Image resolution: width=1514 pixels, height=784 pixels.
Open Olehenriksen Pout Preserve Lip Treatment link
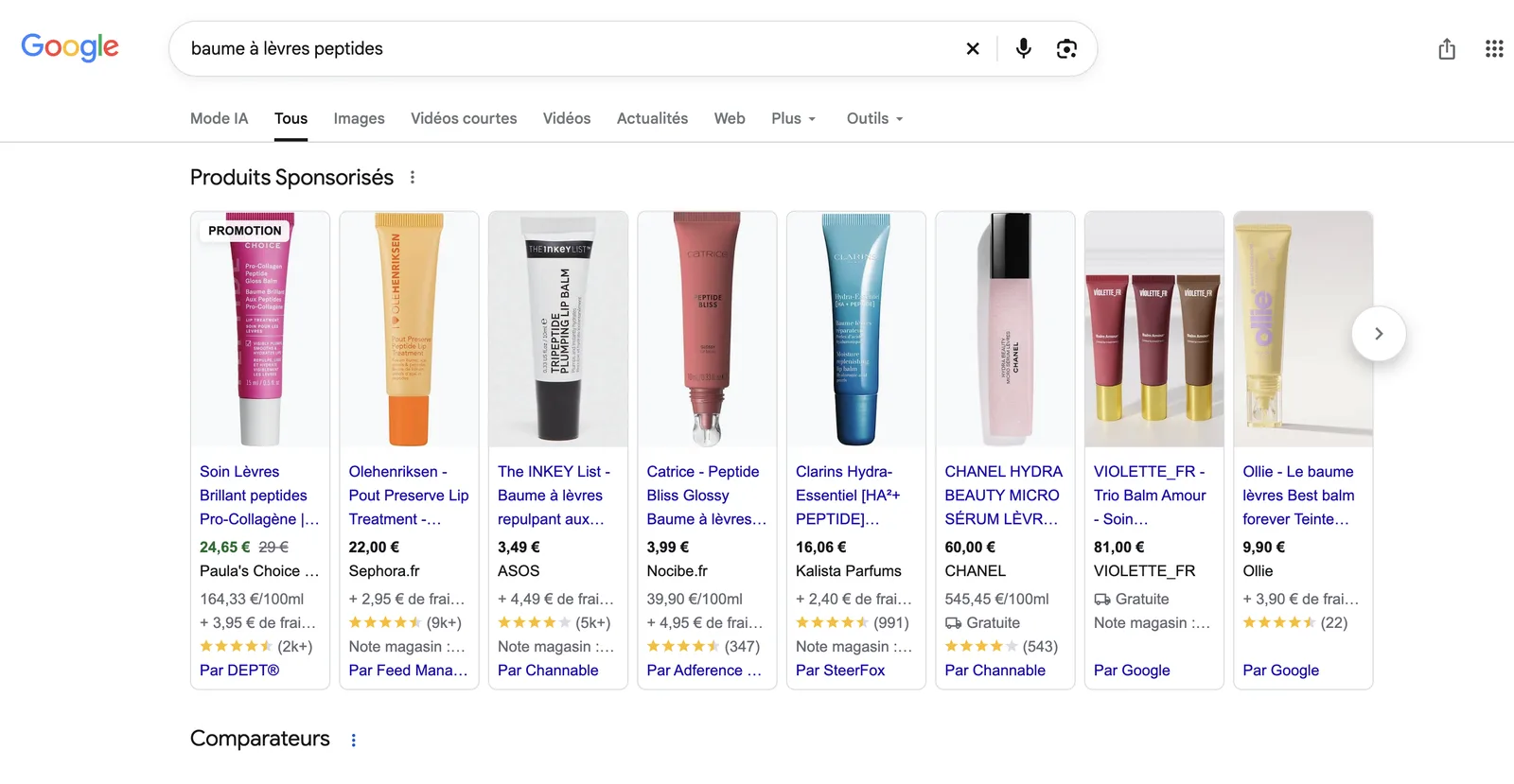[x=409, y=496]
